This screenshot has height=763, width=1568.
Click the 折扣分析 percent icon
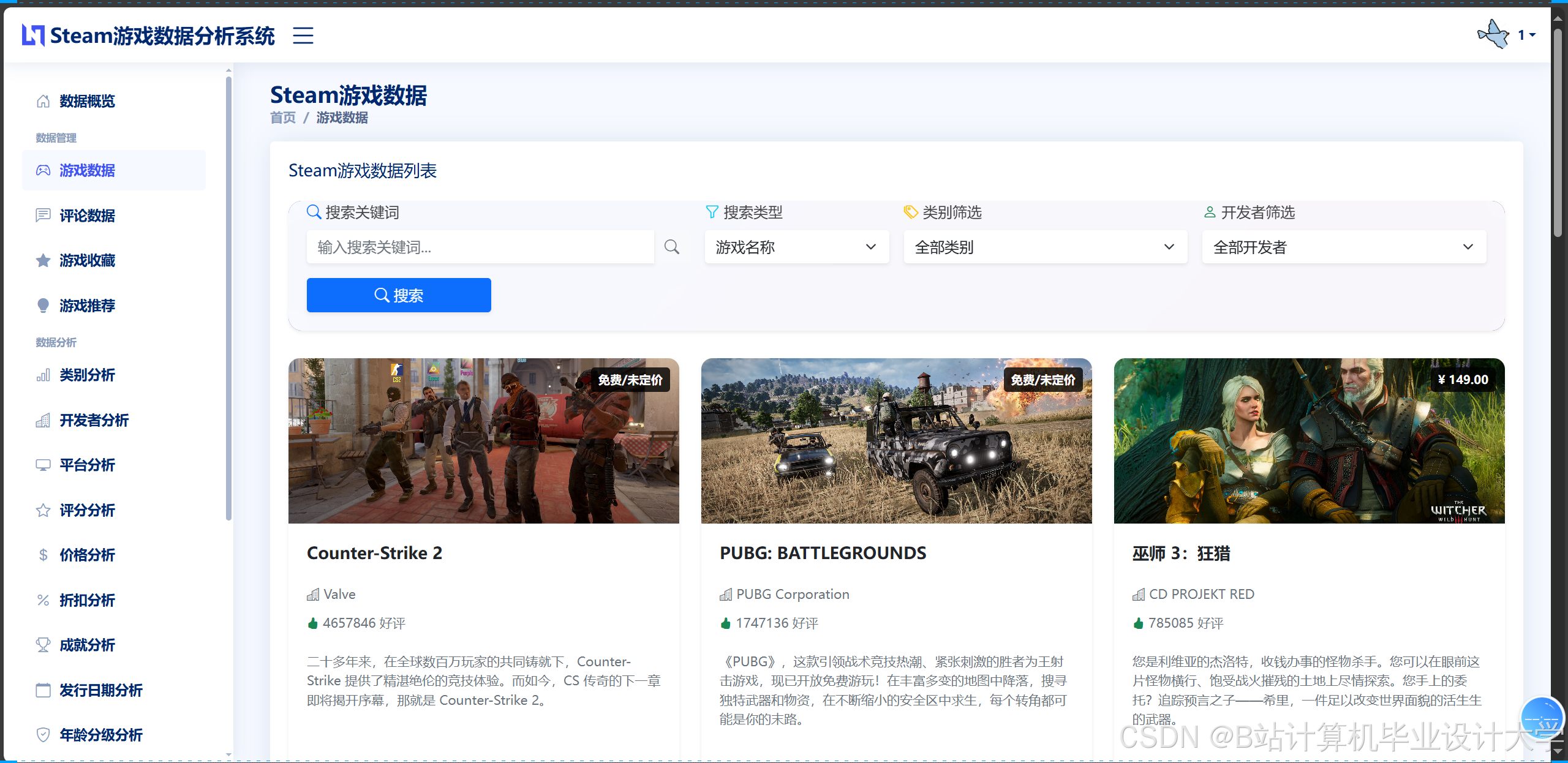click(x=42, y=599)
